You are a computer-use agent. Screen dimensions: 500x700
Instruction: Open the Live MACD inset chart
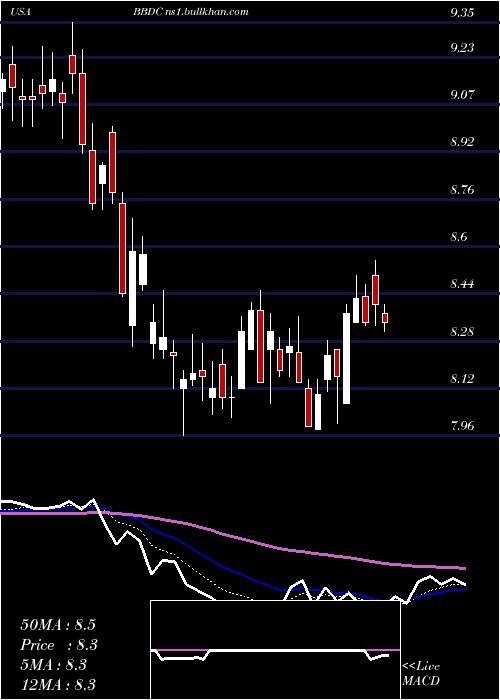(x=275, y=650)
